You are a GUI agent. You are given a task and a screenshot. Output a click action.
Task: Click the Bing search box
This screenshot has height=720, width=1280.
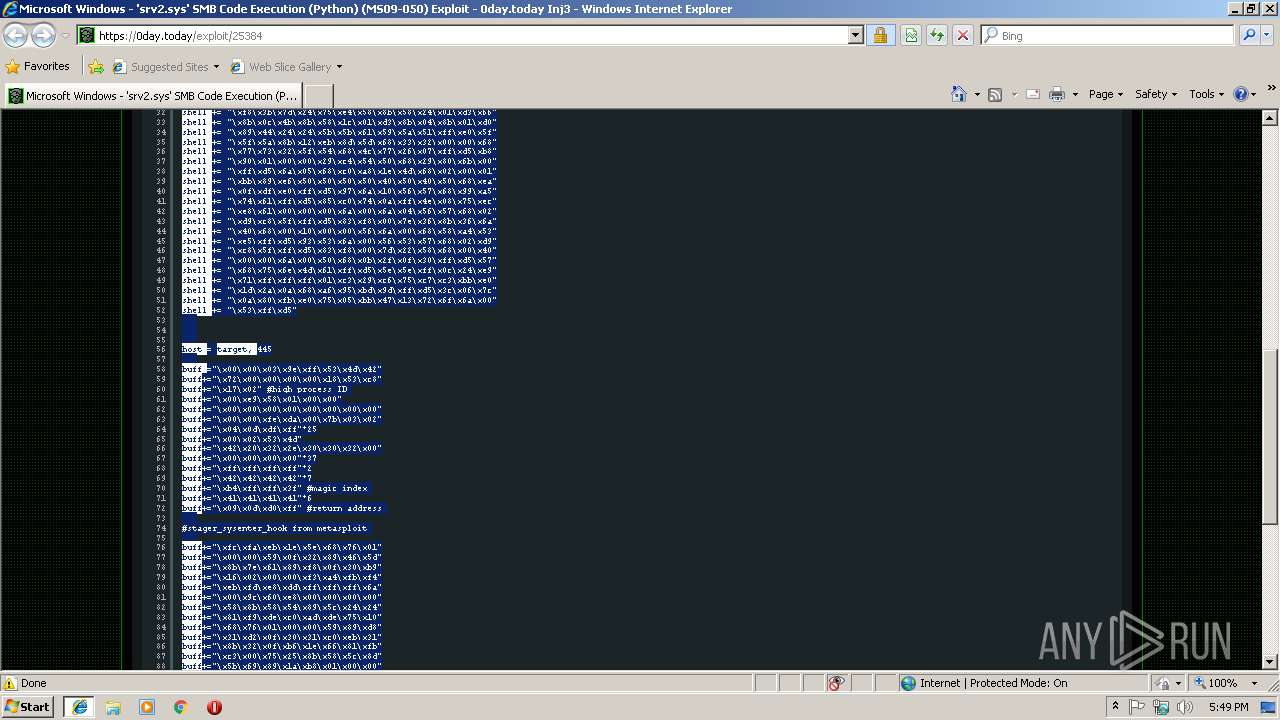click(1108, 35)
